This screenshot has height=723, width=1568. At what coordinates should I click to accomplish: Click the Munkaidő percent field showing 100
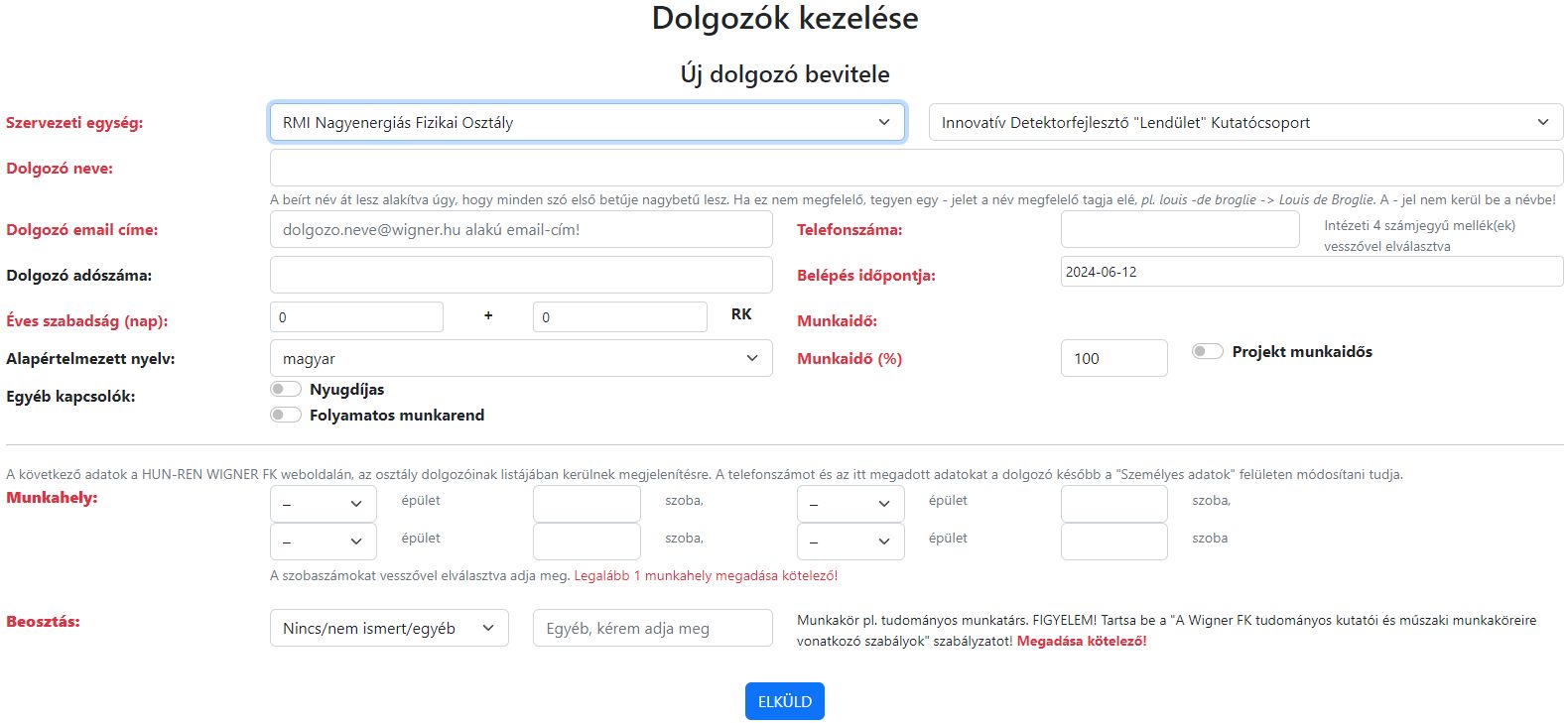[x=1113, y=358]
